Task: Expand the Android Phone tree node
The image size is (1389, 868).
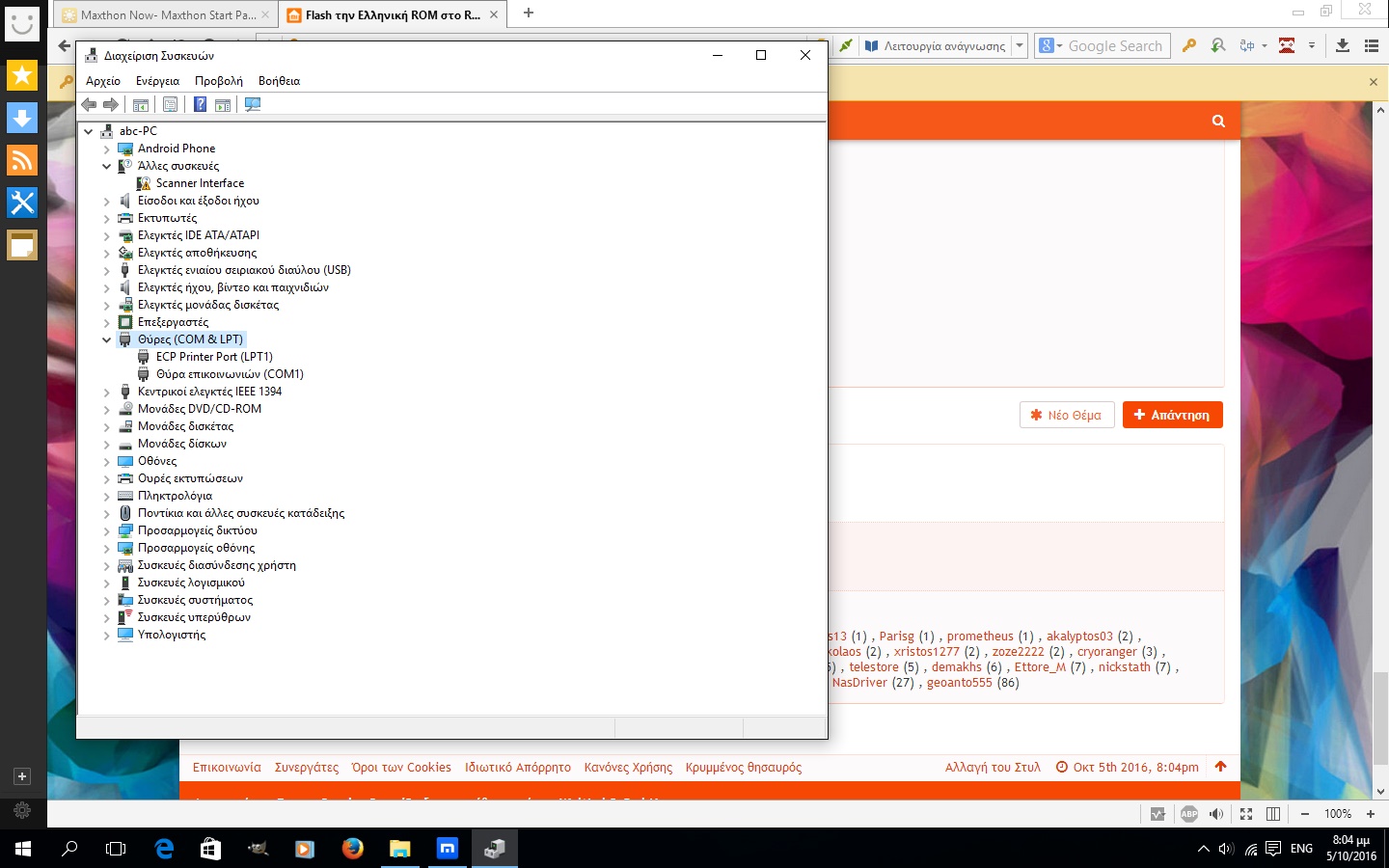Action: click(107, 149)
